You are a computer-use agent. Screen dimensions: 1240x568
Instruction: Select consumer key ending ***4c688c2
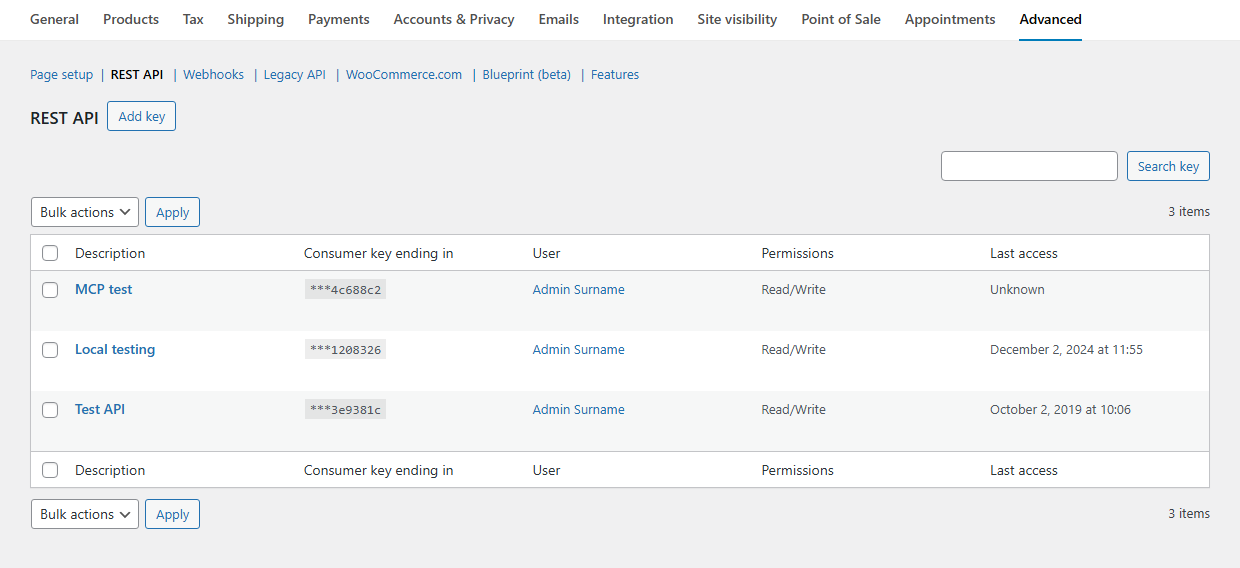tap(345, 290)
